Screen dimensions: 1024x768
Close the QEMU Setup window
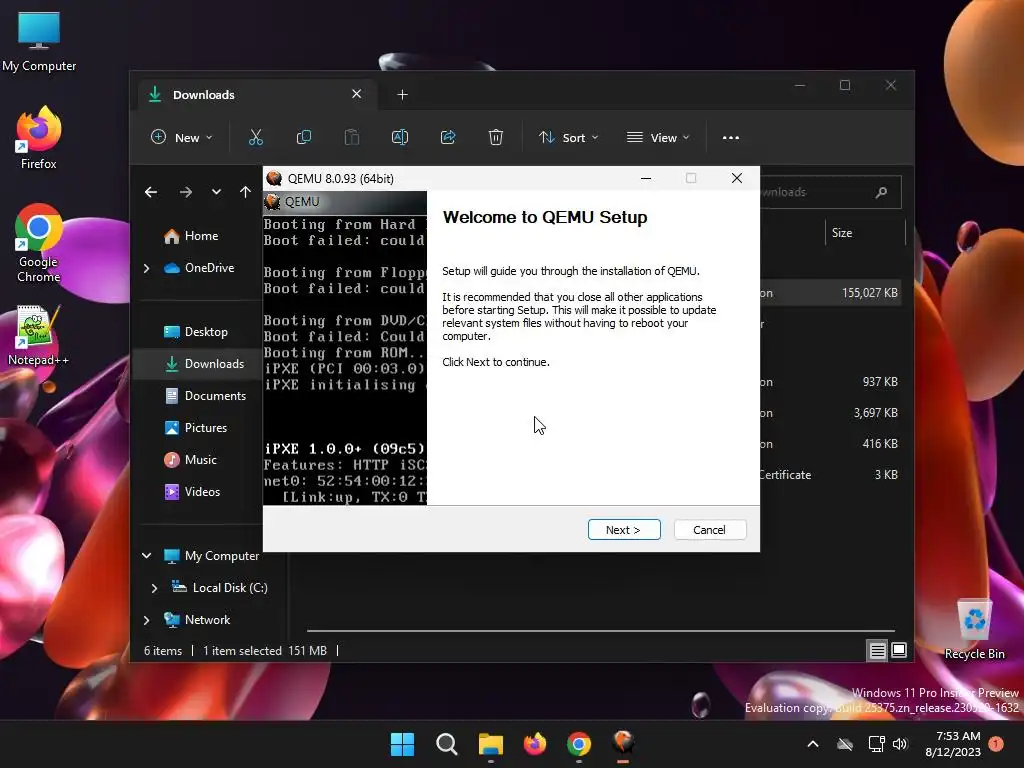coord(737,178)
